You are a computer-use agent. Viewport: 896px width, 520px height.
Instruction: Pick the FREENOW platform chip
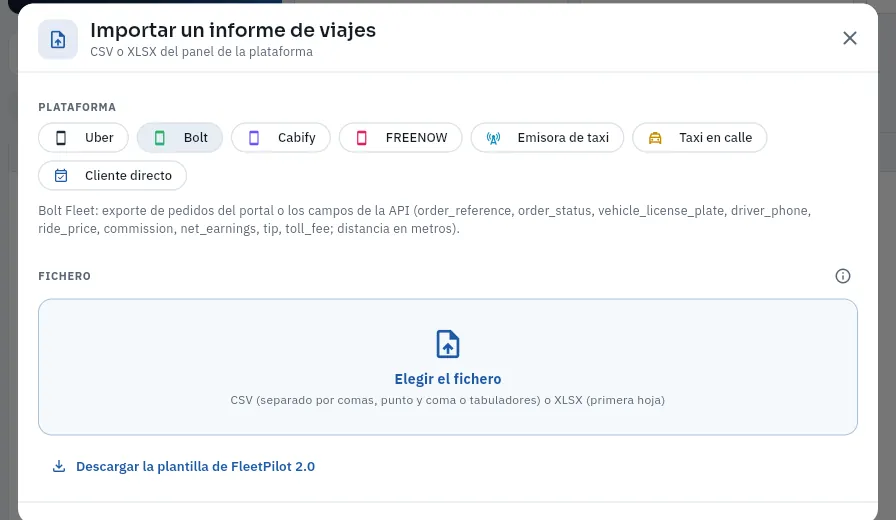point(401,138)
